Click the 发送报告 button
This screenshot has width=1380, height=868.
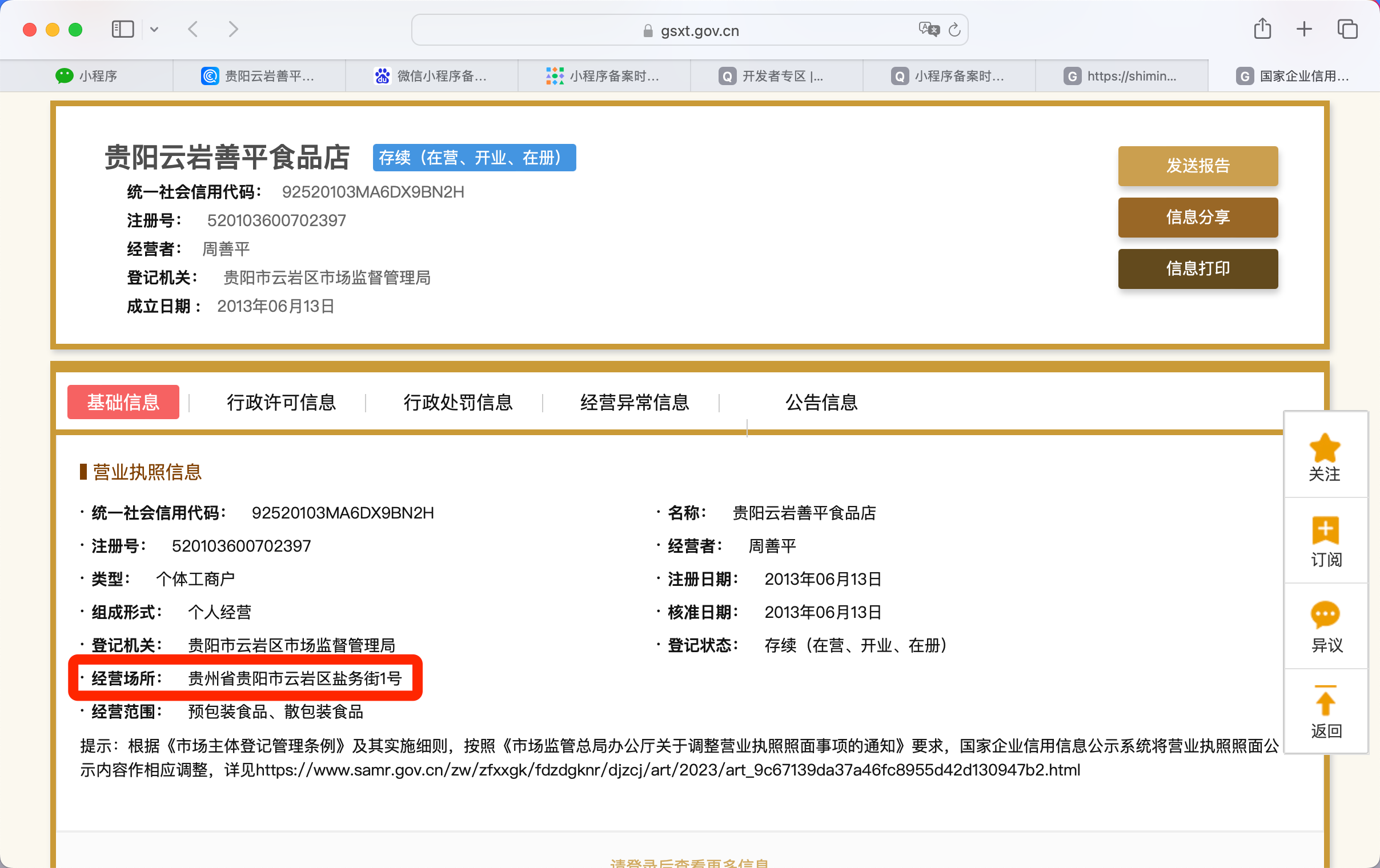point(1197,166)
